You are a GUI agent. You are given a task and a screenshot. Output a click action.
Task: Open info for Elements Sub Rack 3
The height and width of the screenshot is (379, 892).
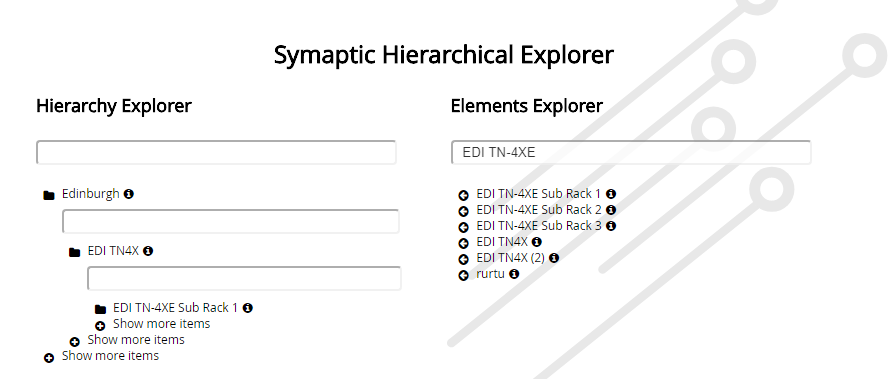[611, 226]
